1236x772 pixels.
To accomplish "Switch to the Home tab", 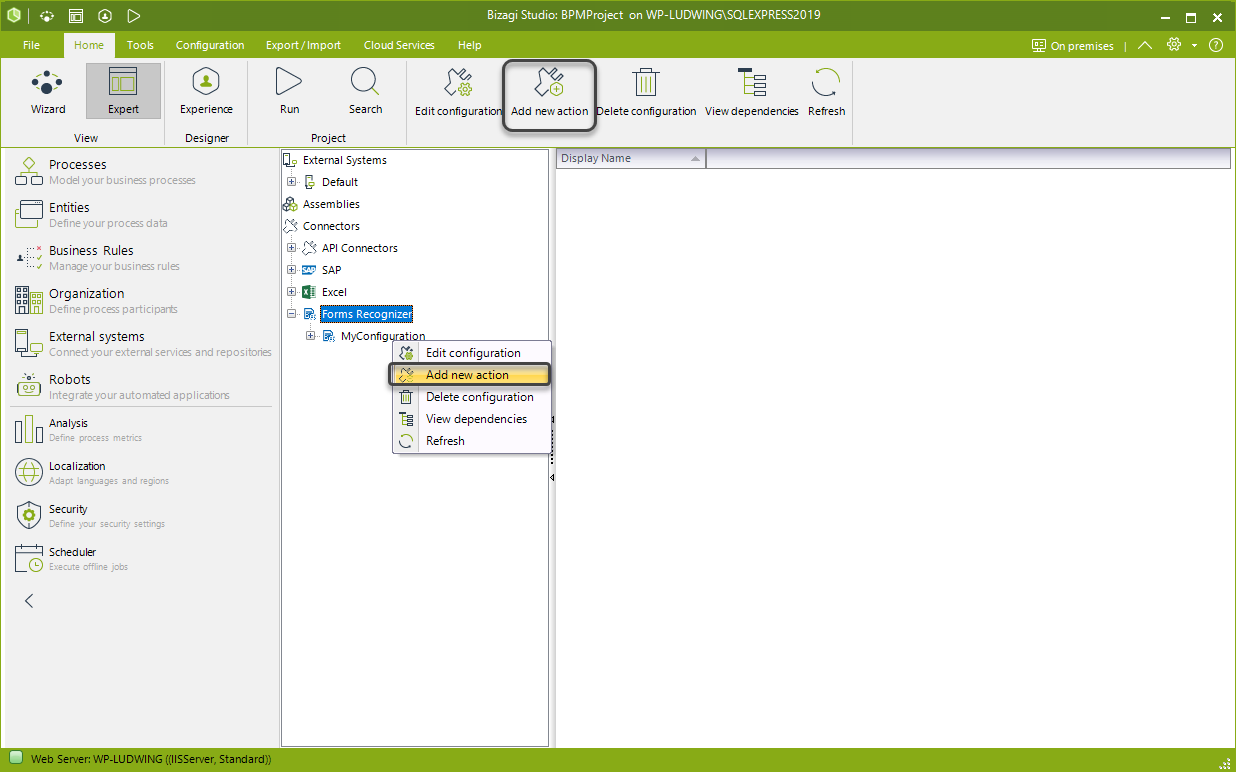I will tap(89, 45).
